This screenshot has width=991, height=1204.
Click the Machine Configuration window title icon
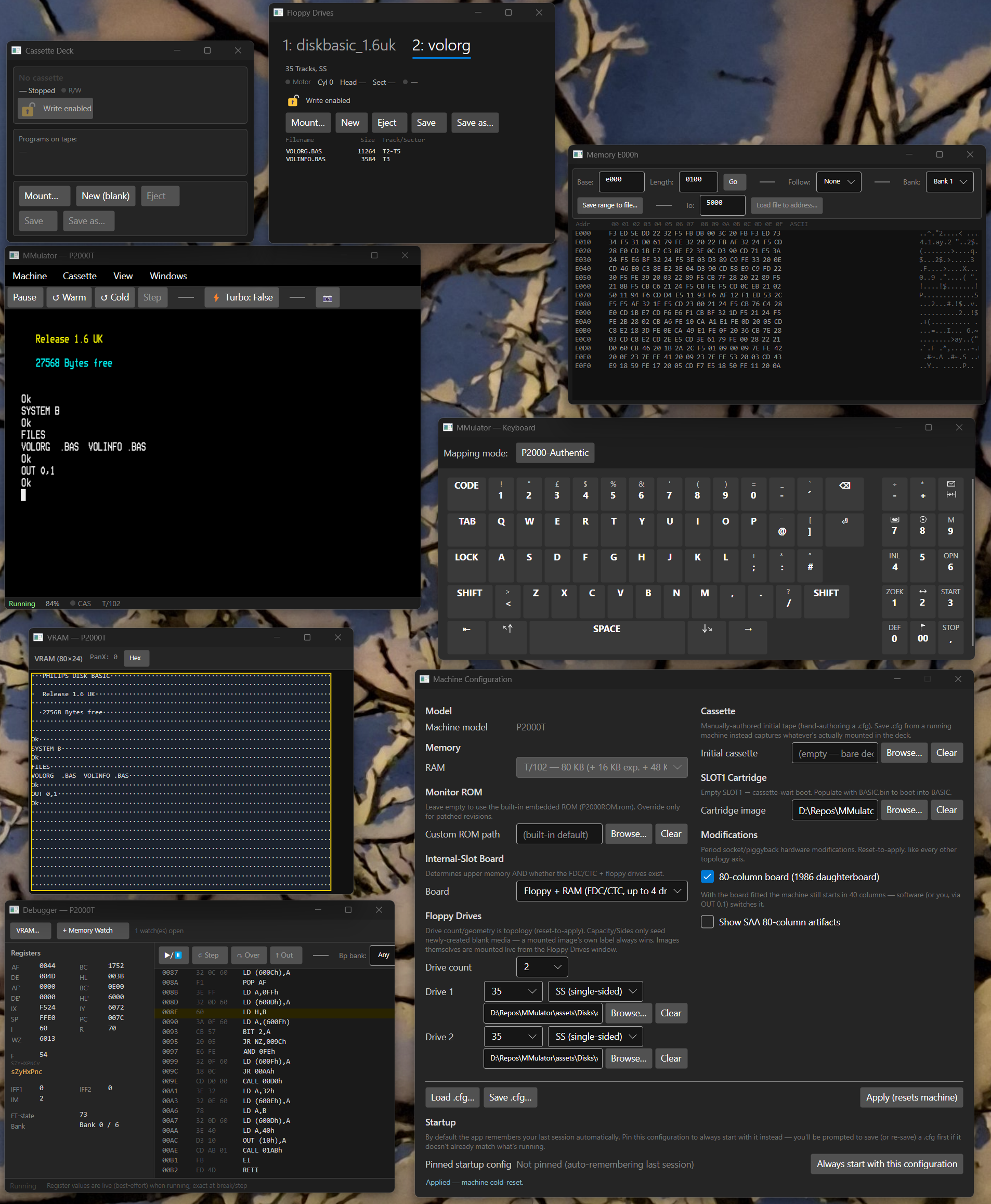pos(424,679)
